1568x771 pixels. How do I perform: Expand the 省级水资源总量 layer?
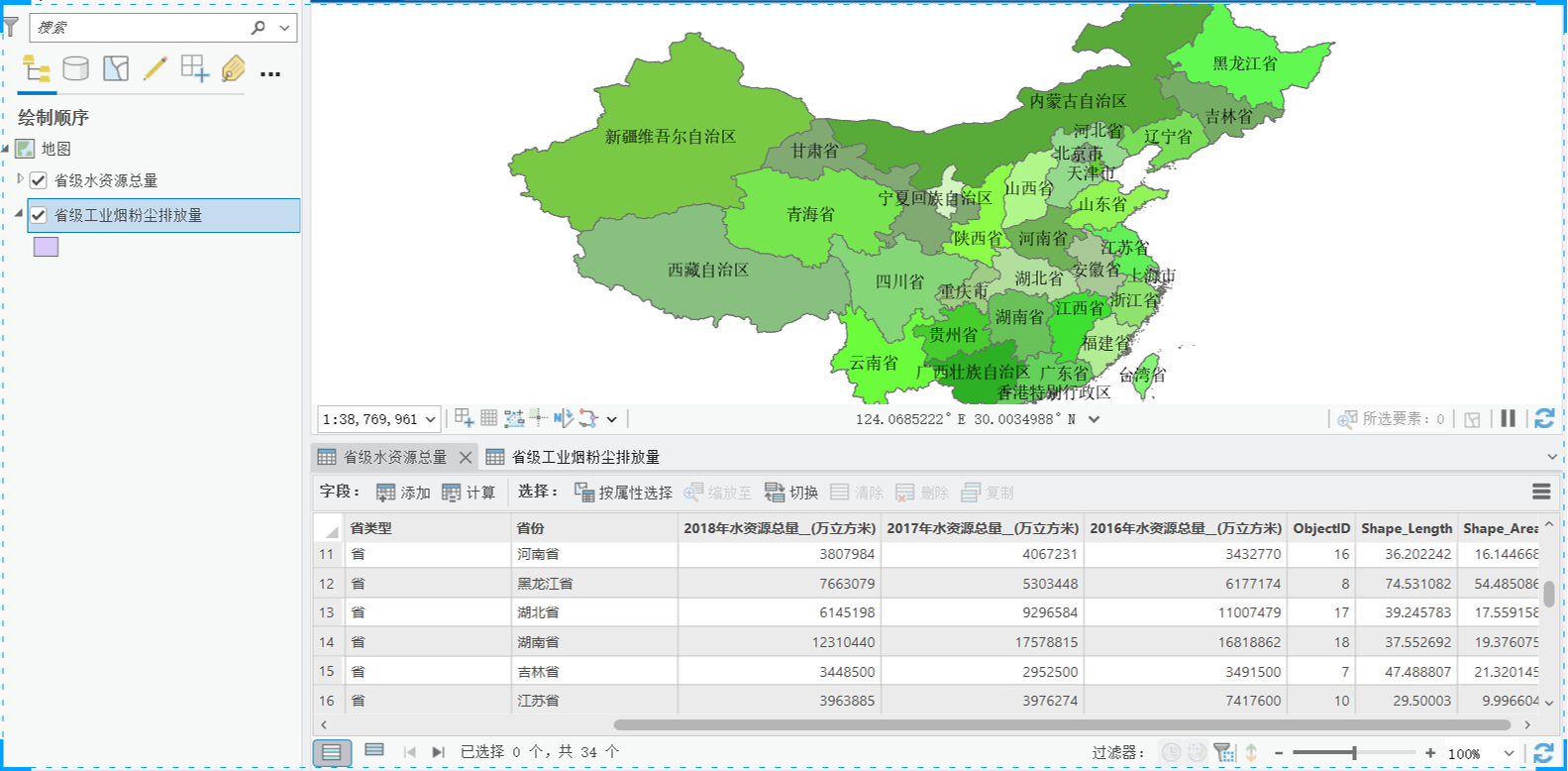click(x=20, y=179)
